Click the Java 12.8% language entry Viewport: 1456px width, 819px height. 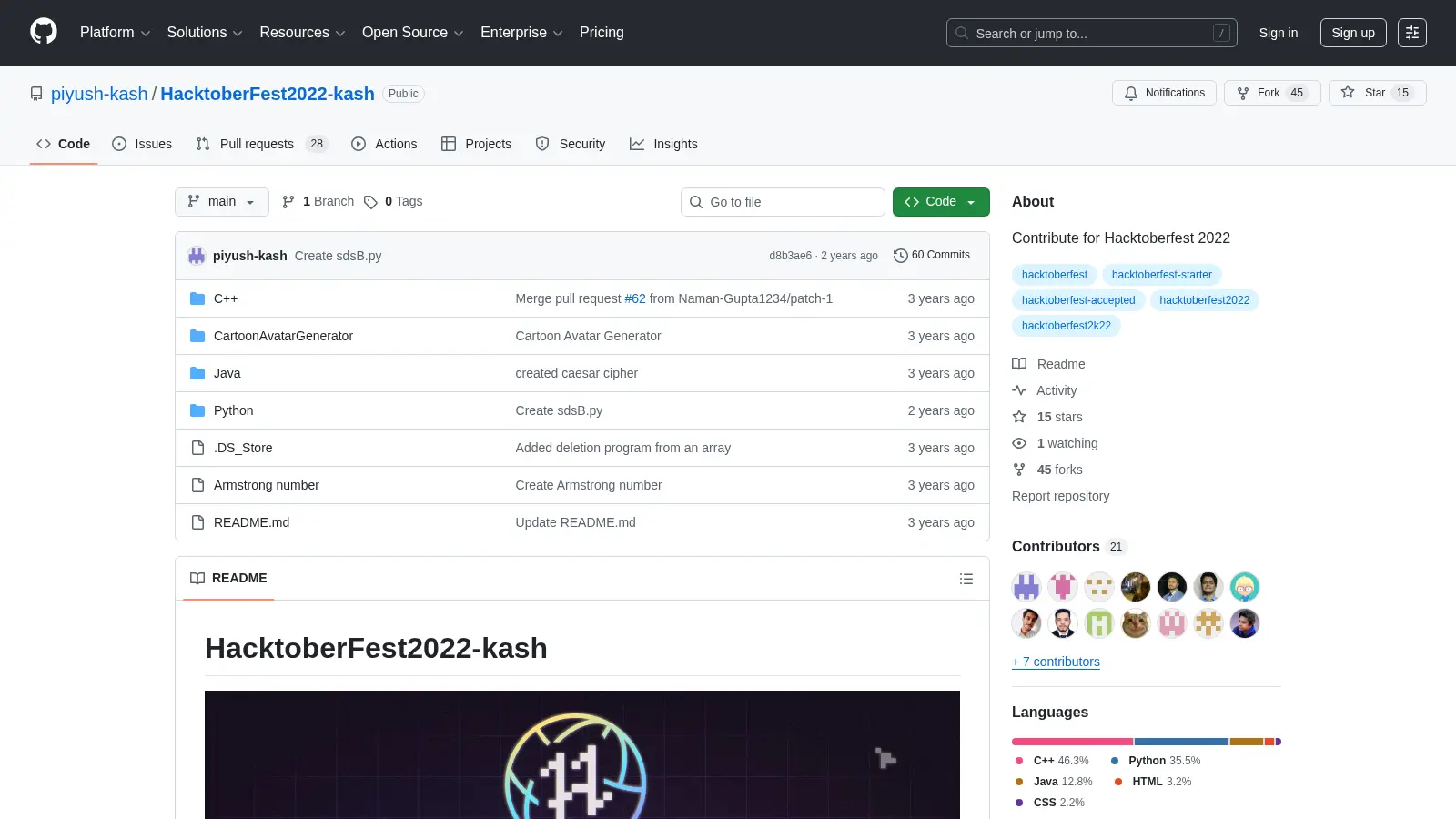point(1054,782)
